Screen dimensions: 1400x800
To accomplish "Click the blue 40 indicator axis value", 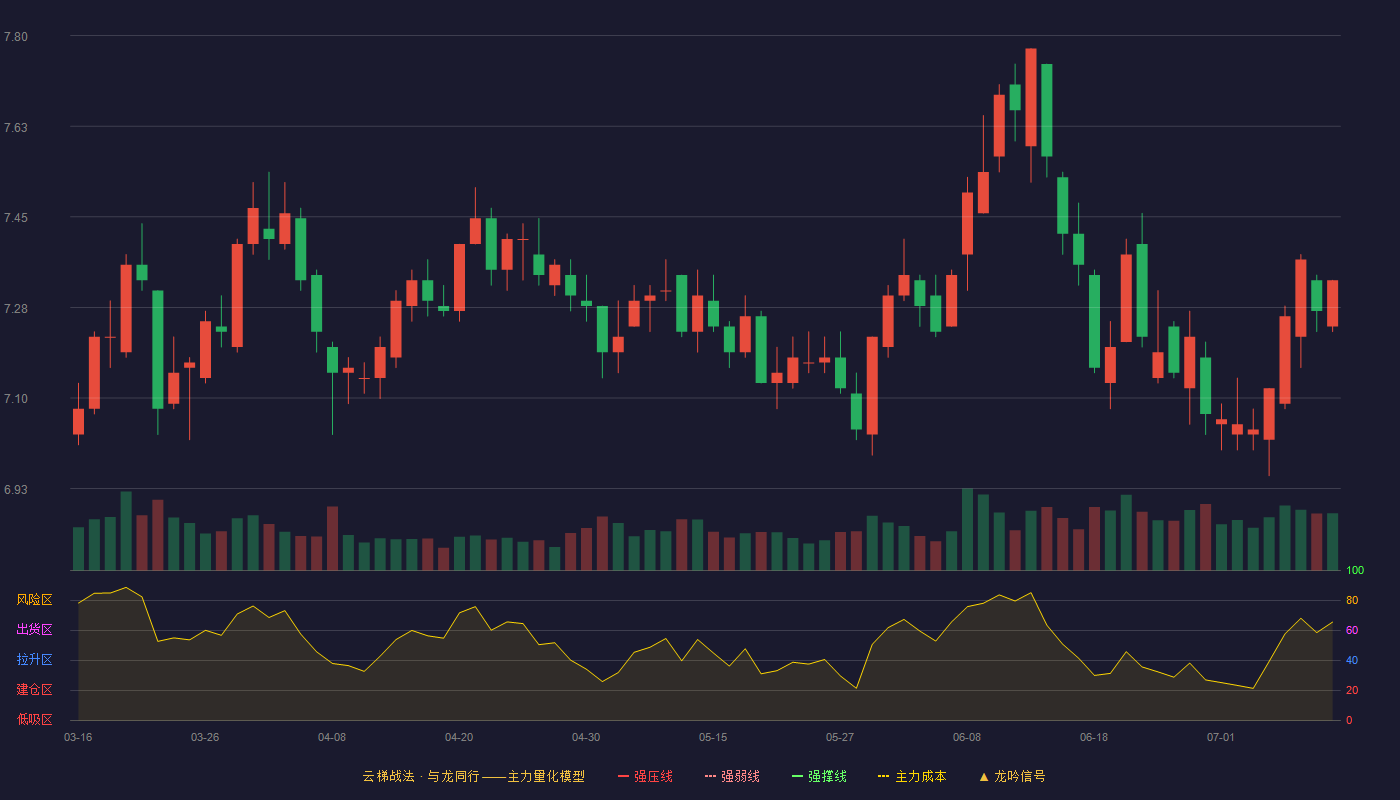I will point(1351,660).
